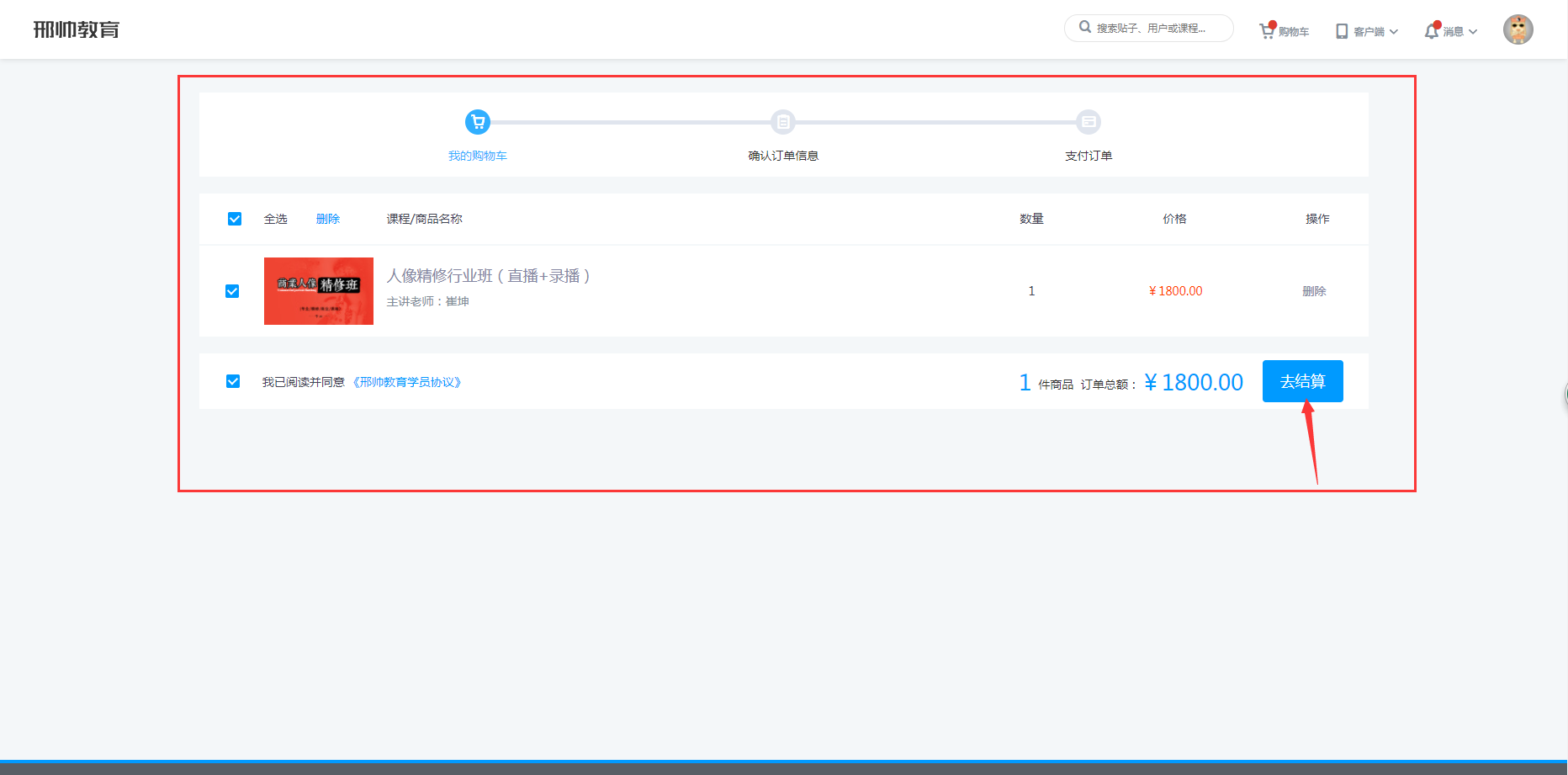This screenshot has height=775, width=1568.
Task: Click 删除 in the course row
Action: [x=1314, y=291]
